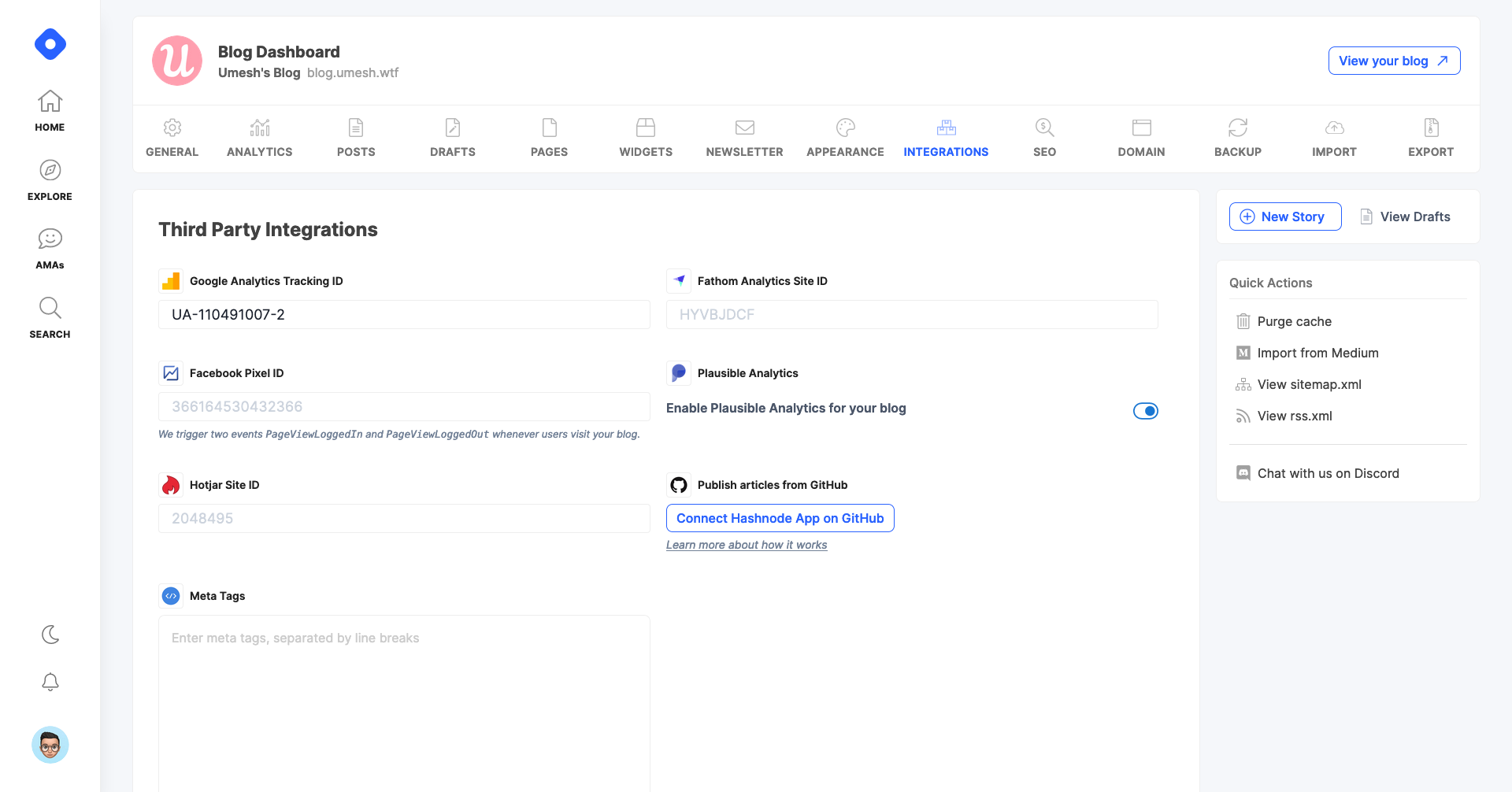Focus the Google Analytics Tracking ID field
Viewport: 1512px width, 792px height.
(x=404, y=315)
